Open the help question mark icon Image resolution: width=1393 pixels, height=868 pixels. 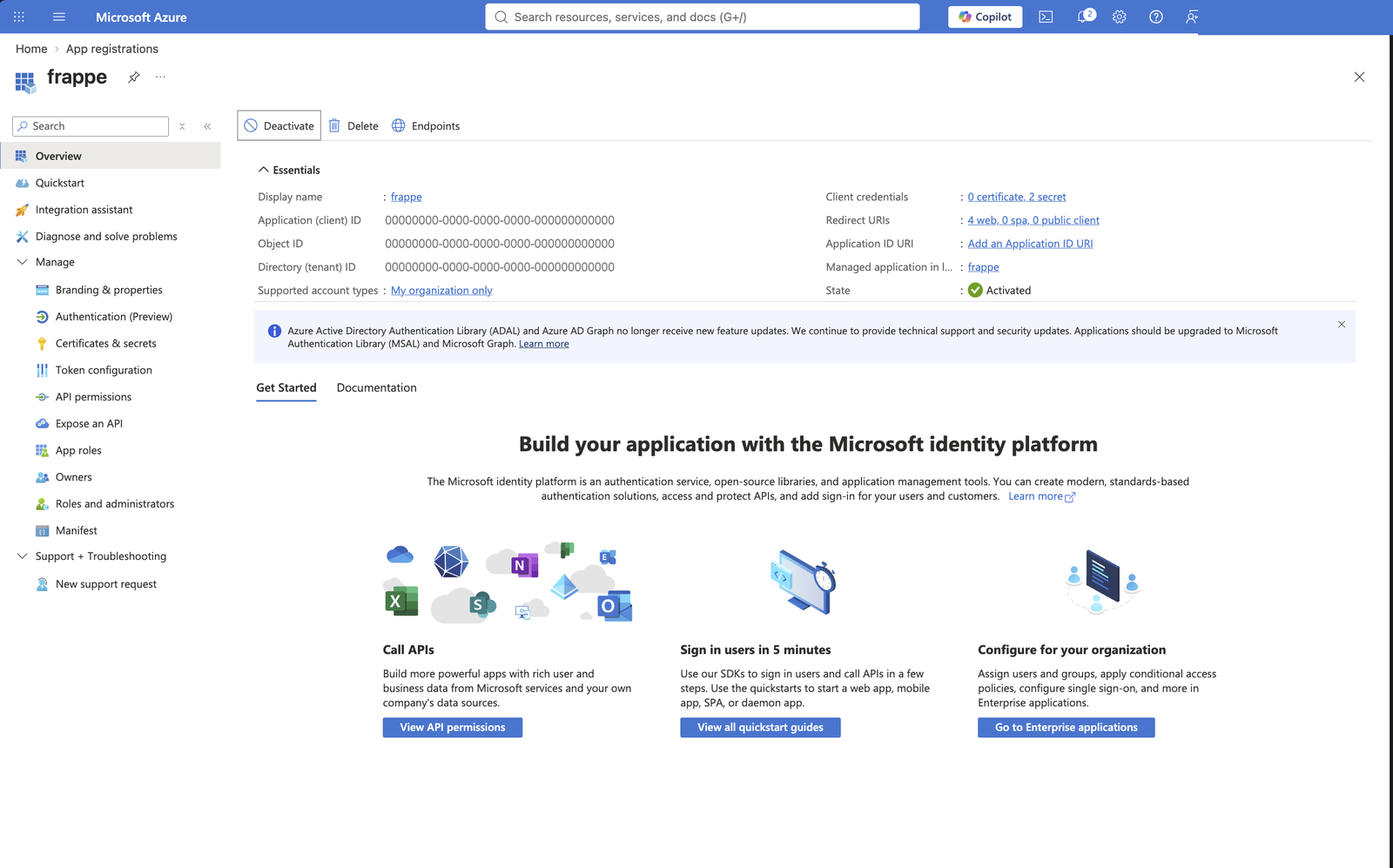click(1156, 17)
